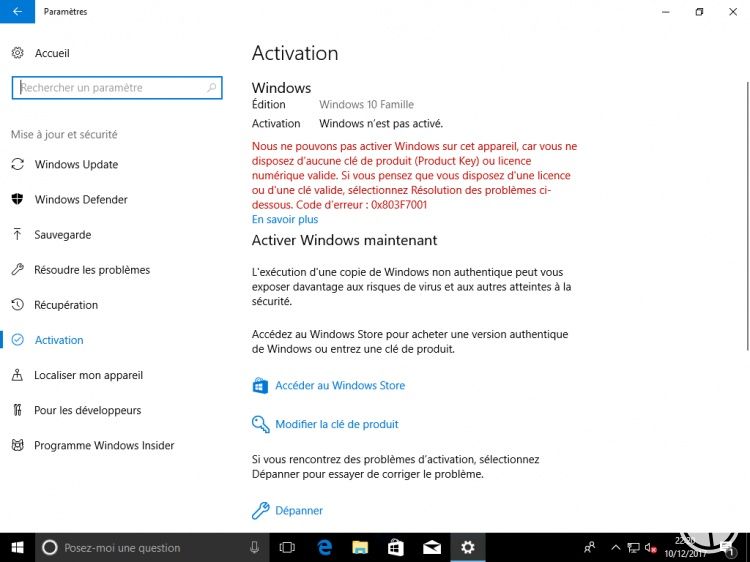Open the Sauvegarde backup page
Screen dimensions: 750x562
pos(62,235)
